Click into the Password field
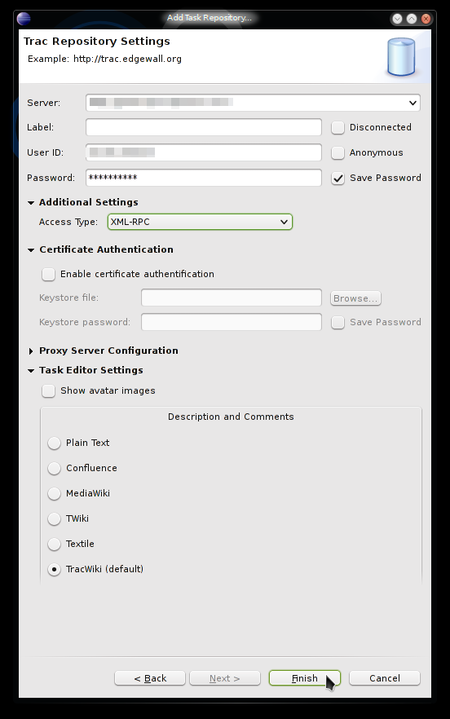Screen dimensions: 450x719 (x=203, y=177)
